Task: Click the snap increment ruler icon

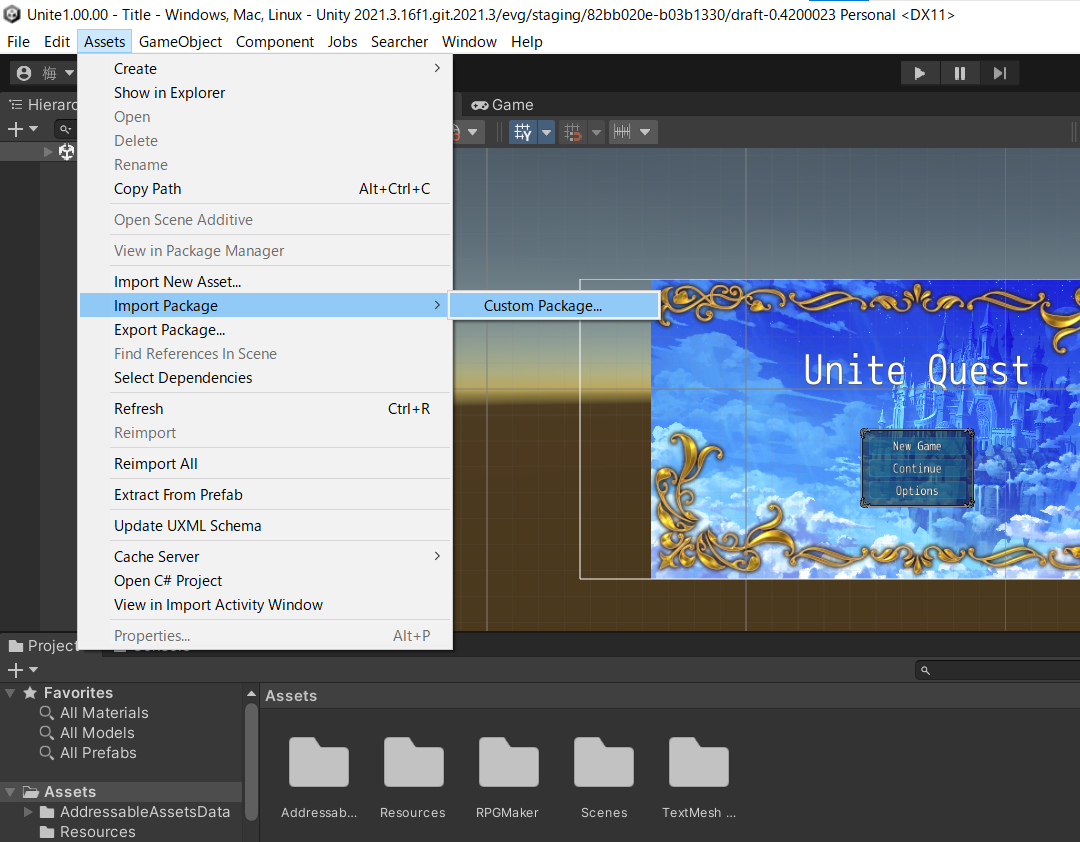Action: tap(622, 132)
